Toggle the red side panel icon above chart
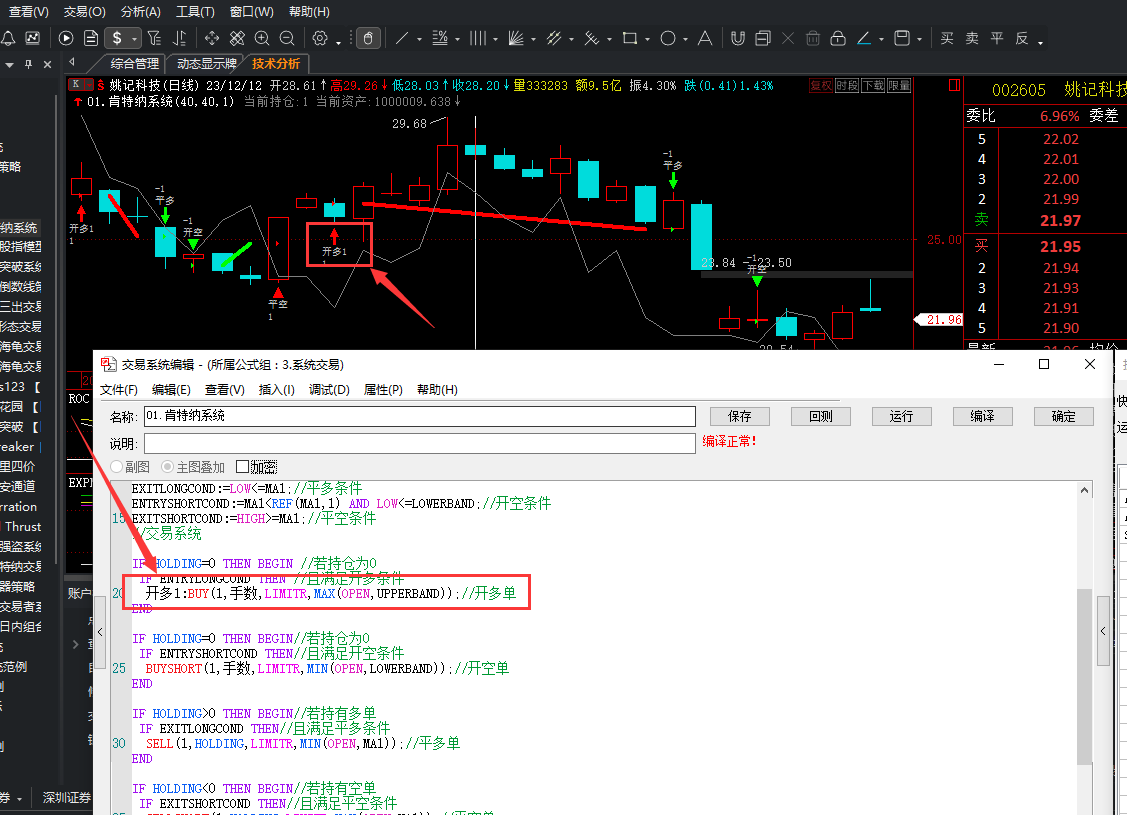Screen dimensions: 1127x815 pyautogui.click(x=954, y=86)
